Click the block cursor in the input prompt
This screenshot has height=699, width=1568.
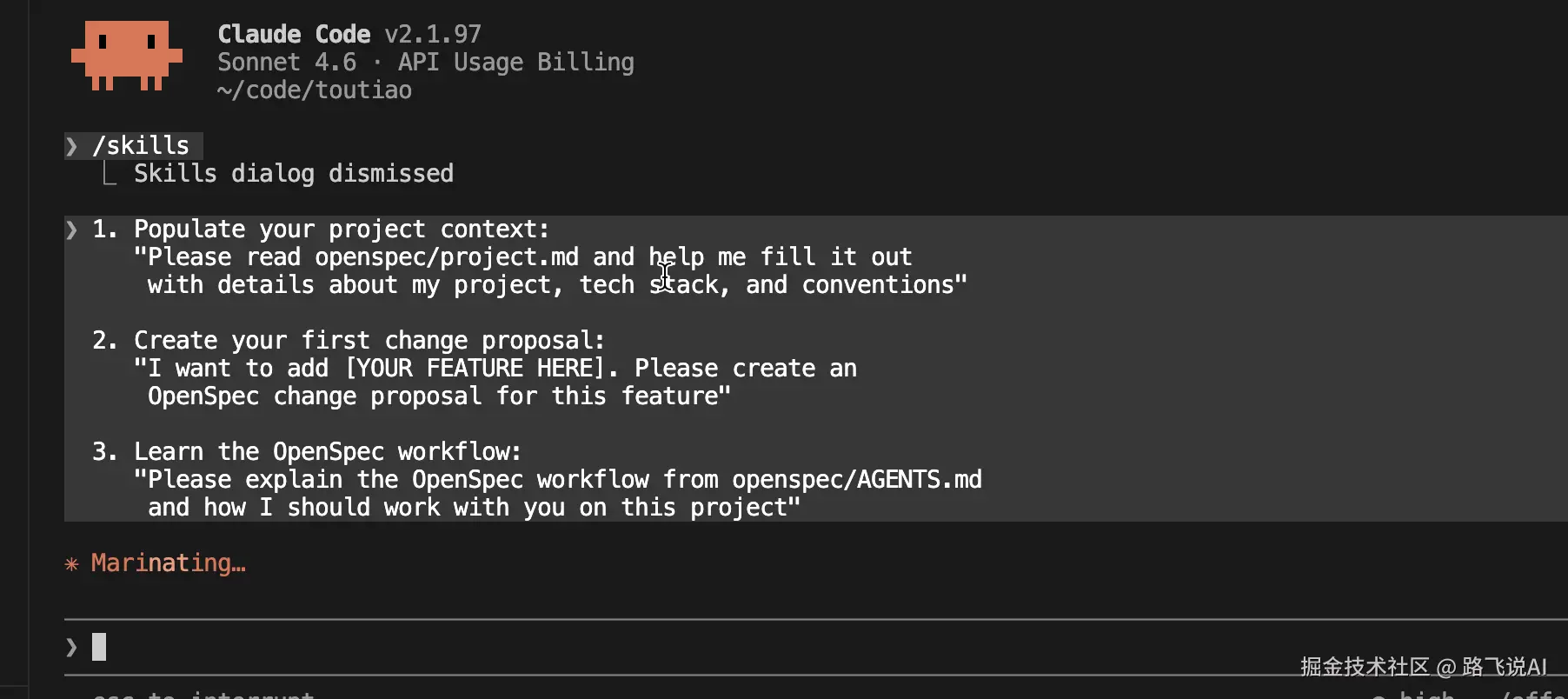(99, 647)
